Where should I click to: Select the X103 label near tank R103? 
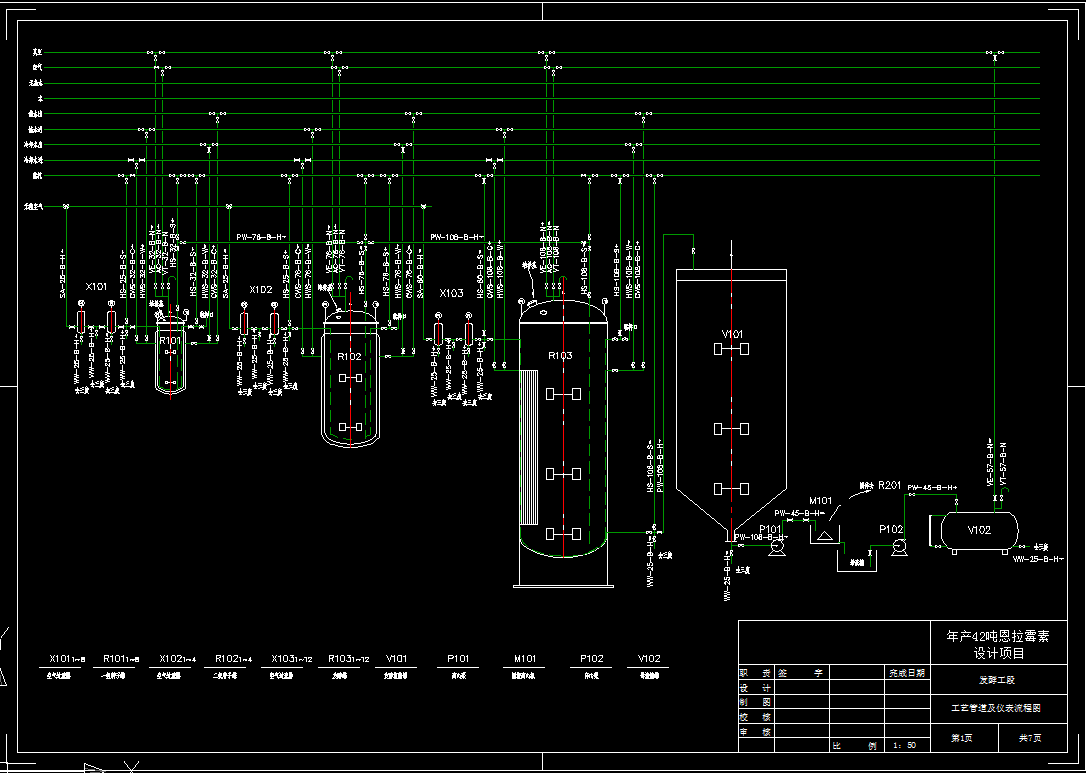click(x=451, y=293)
